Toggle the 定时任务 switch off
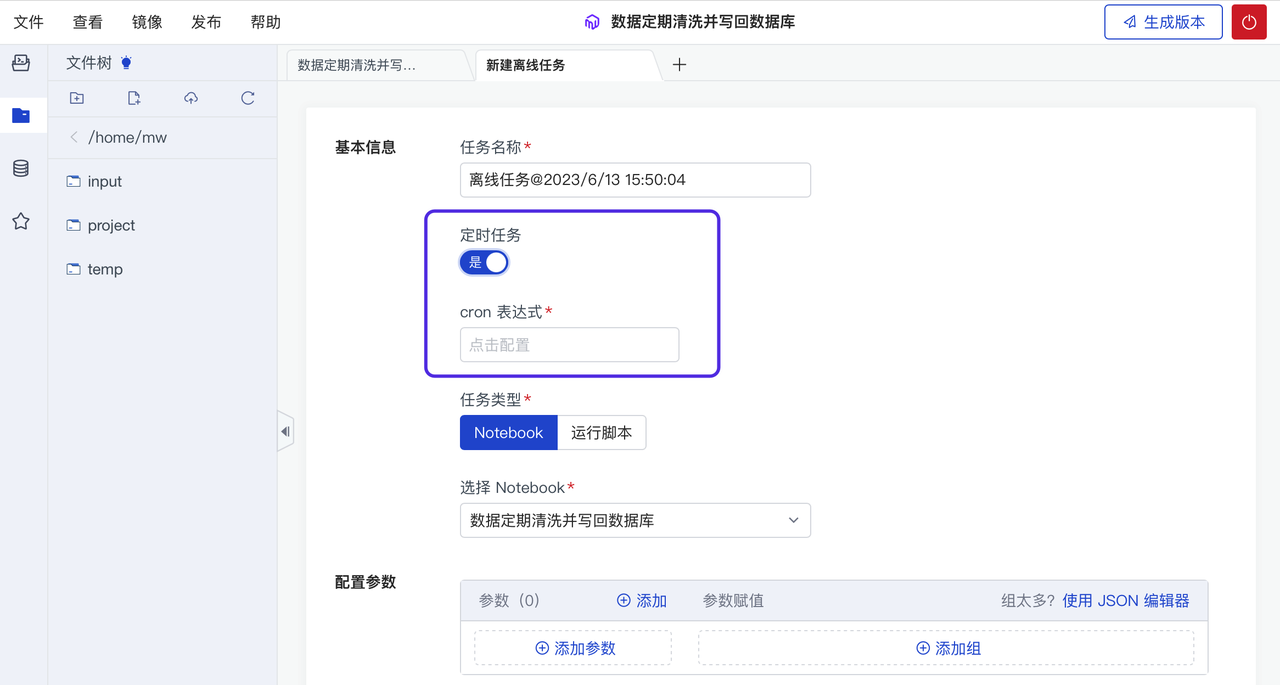Image resolution: width=1280 pixels, height=685 pixels. point(484,262)
